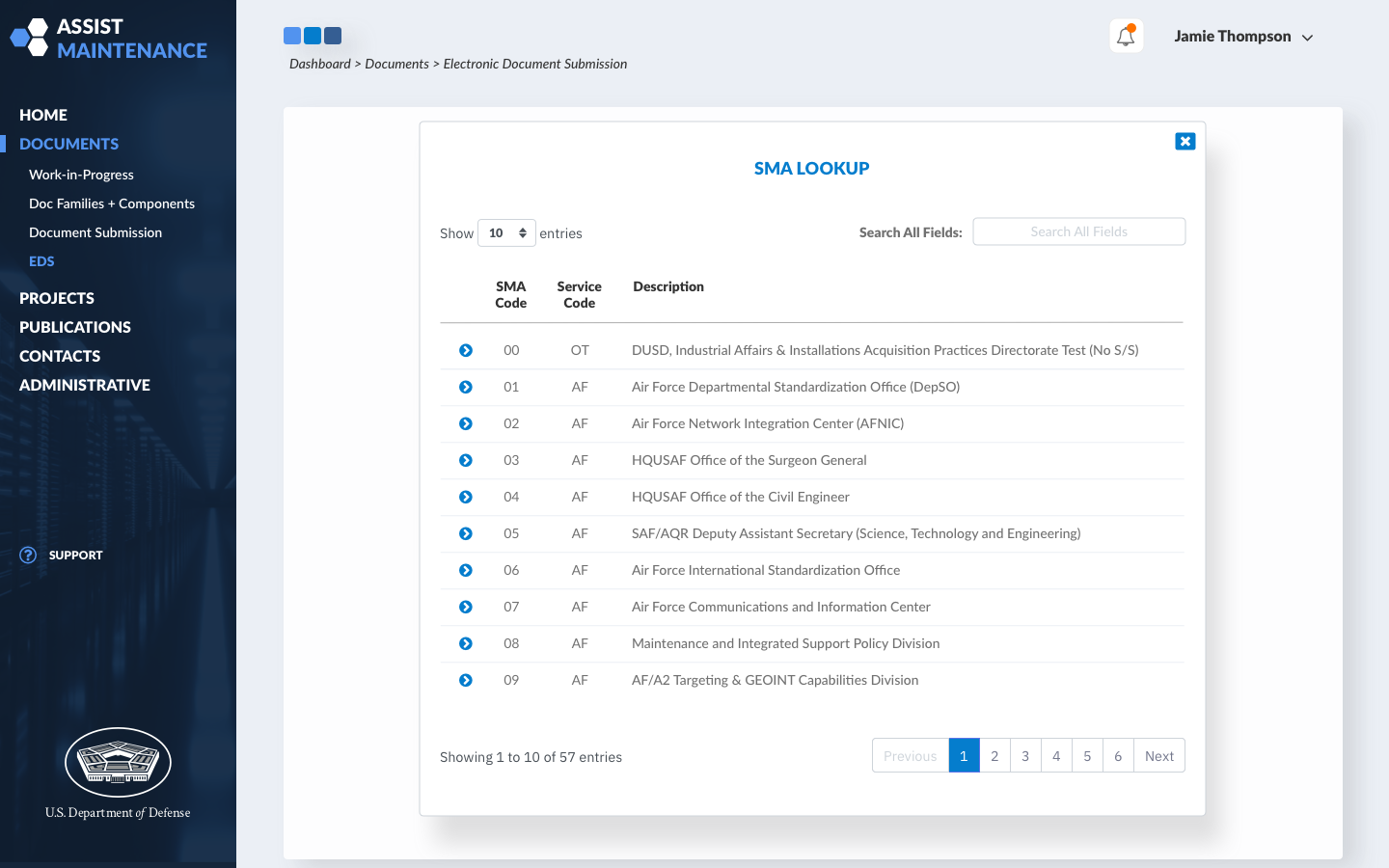The height and width of the screenshot is (868, 1389).
Task: Close the SMA Lookup dialog
Action: [1185, 142]
